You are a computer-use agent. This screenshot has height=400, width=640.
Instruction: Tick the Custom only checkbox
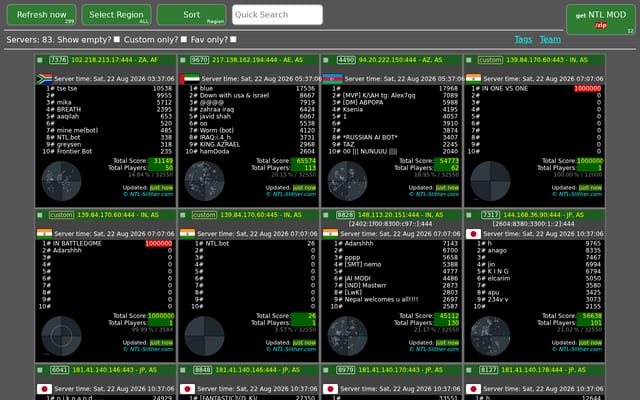pyautogui.click(x=184, y=39)
